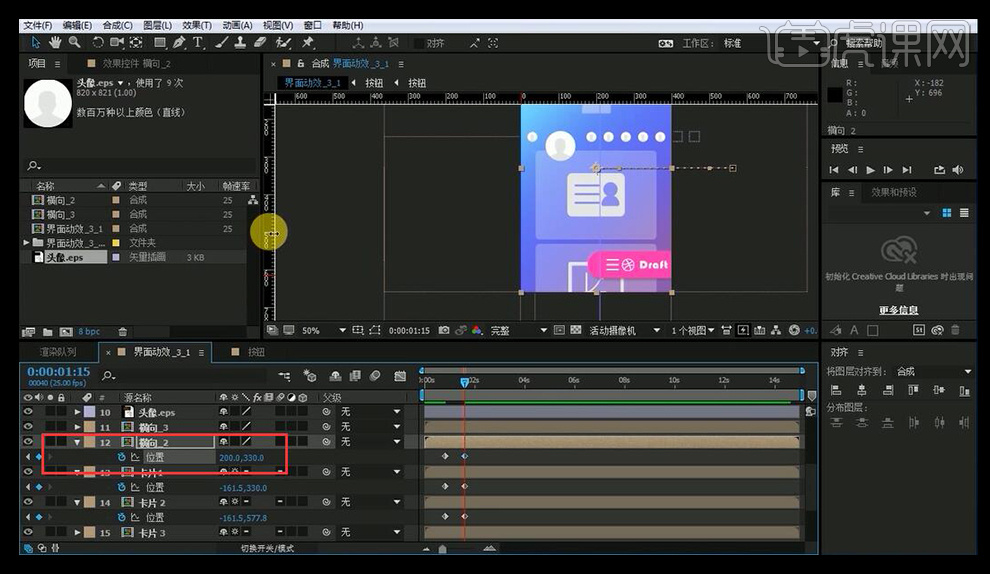
Task: Toggle visibility of layer 14 卡片 2
Action: tap(28, 502)
